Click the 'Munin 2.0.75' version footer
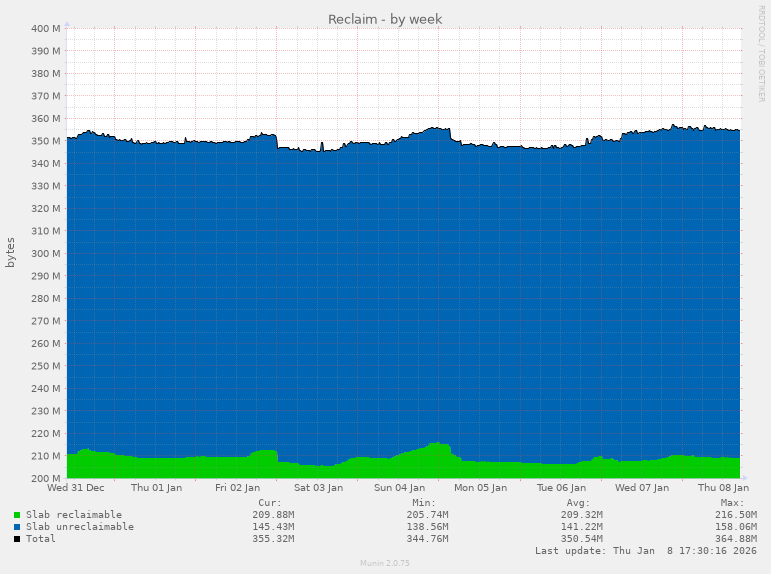Viewport: 771px width, 574px height. tap(385, 563)
